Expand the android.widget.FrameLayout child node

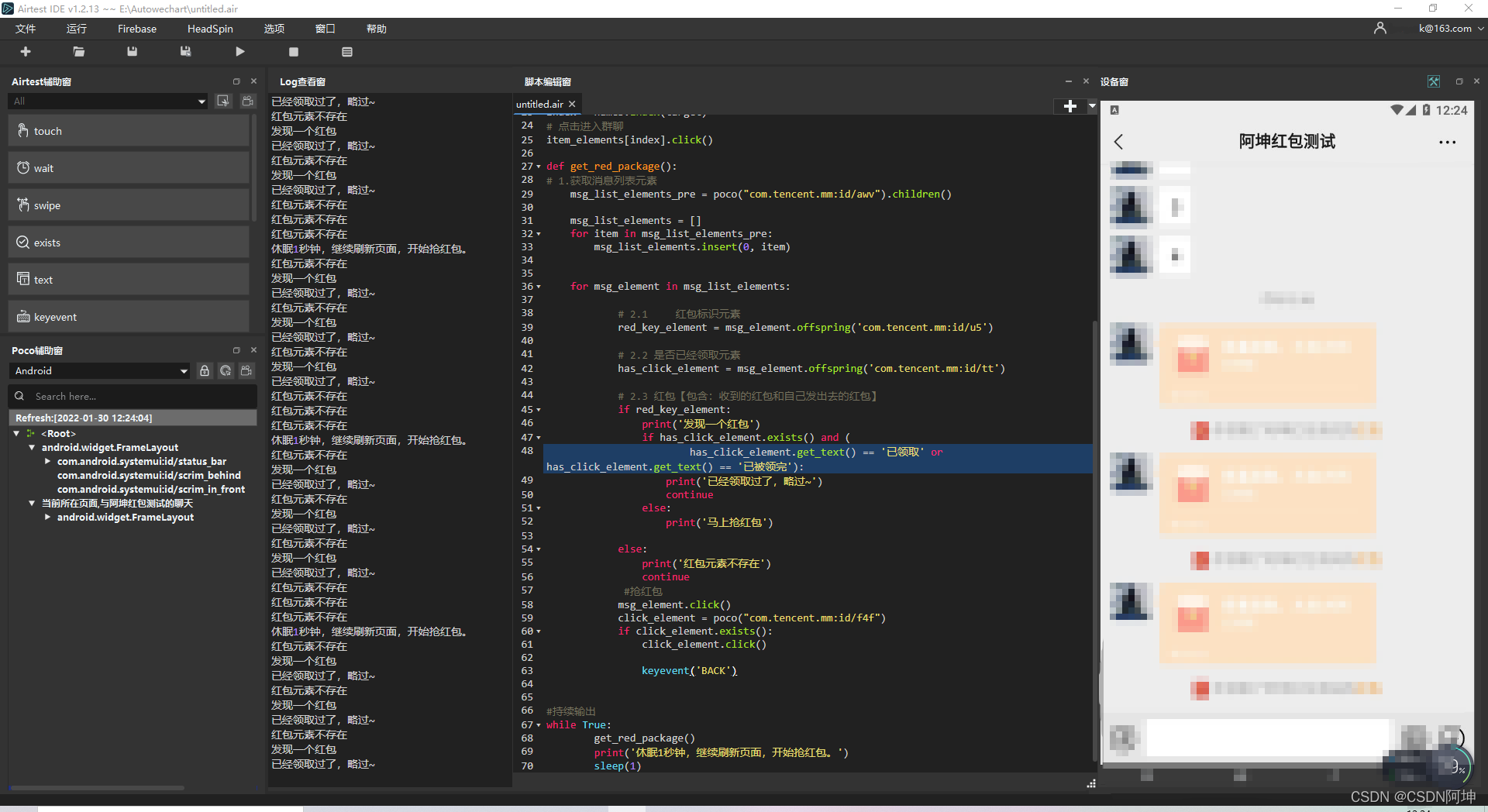tap(47, 518)
